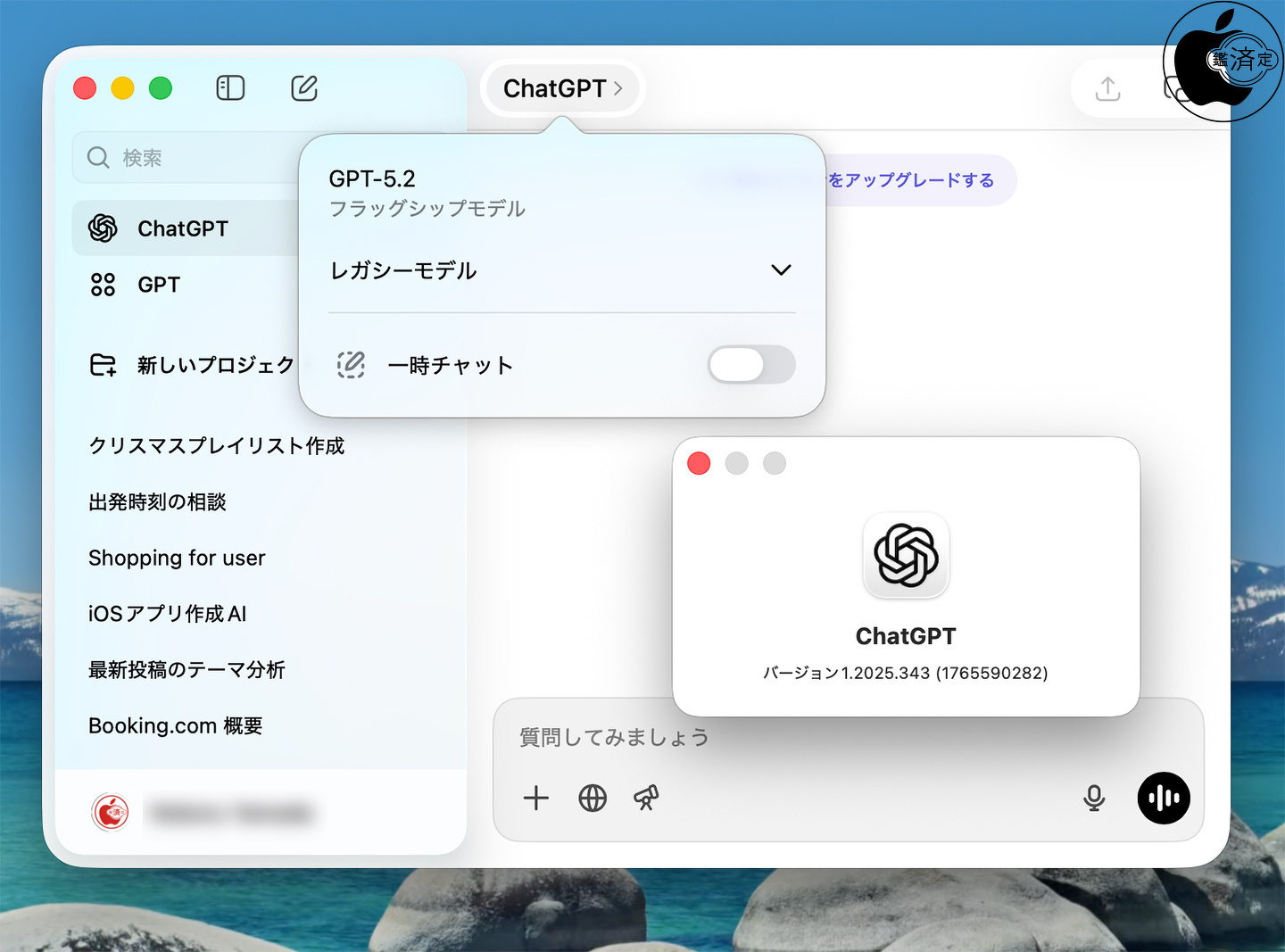This screenshot has height=952, width=1285.
Task: Close the ChatGPT version about window
Action: pyautogui.click(x=699, y=463)
